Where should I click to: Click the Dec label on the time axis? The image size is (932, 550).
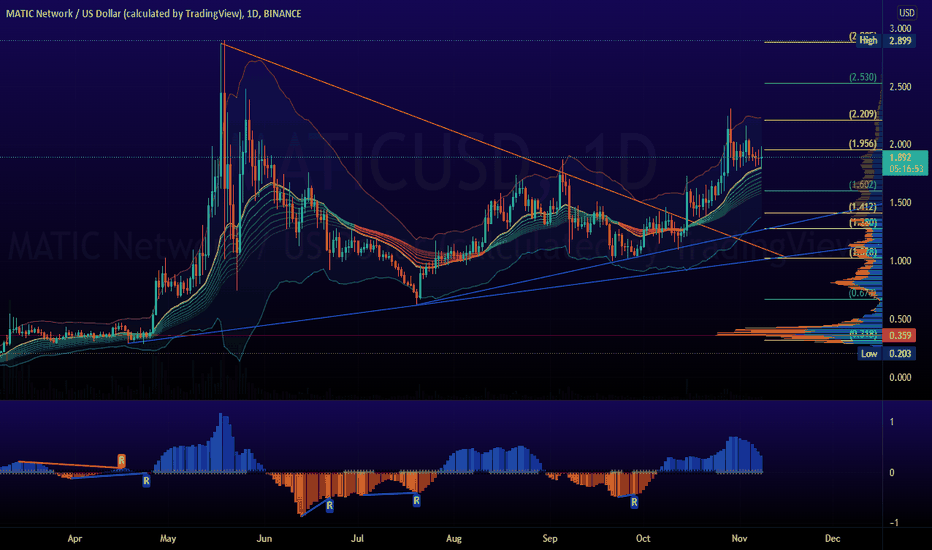click(x=832, y=539)
